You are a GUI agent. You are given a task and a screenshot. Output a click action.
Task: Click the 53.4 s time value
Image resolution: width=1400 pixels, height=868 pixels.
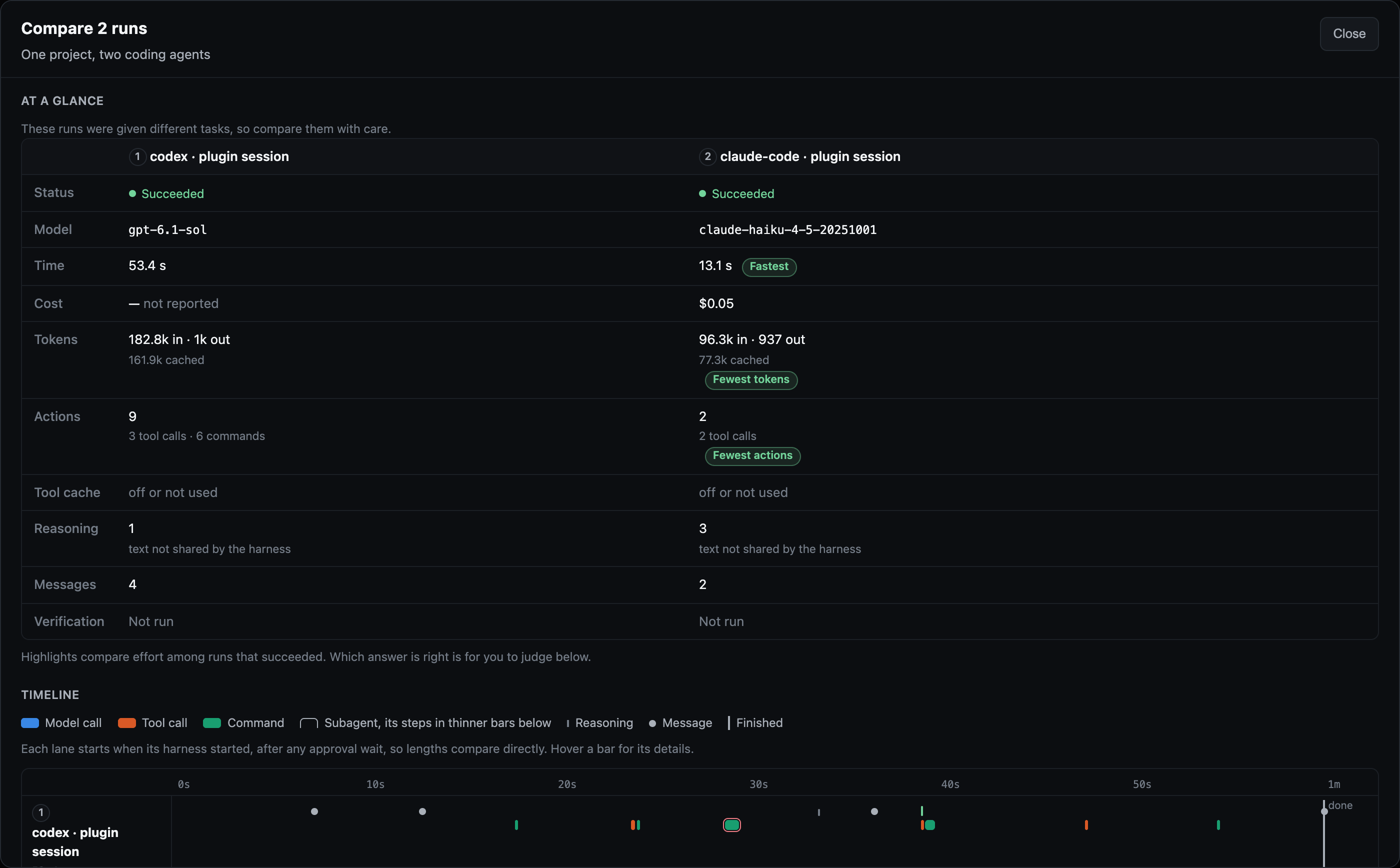click(x=147, y=266)
